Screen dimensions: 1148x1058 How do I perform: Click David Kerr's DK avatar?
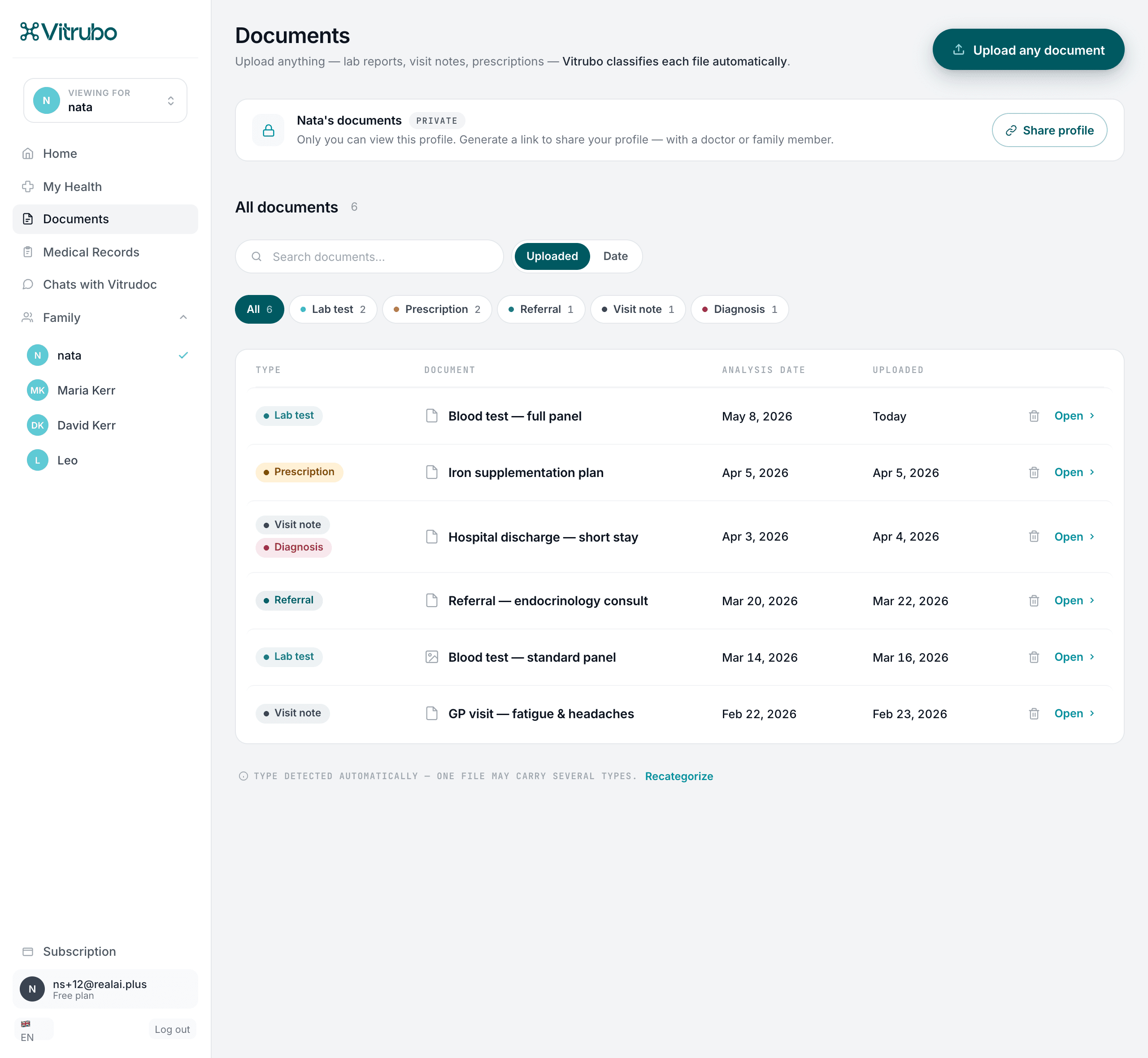(38, 425)
